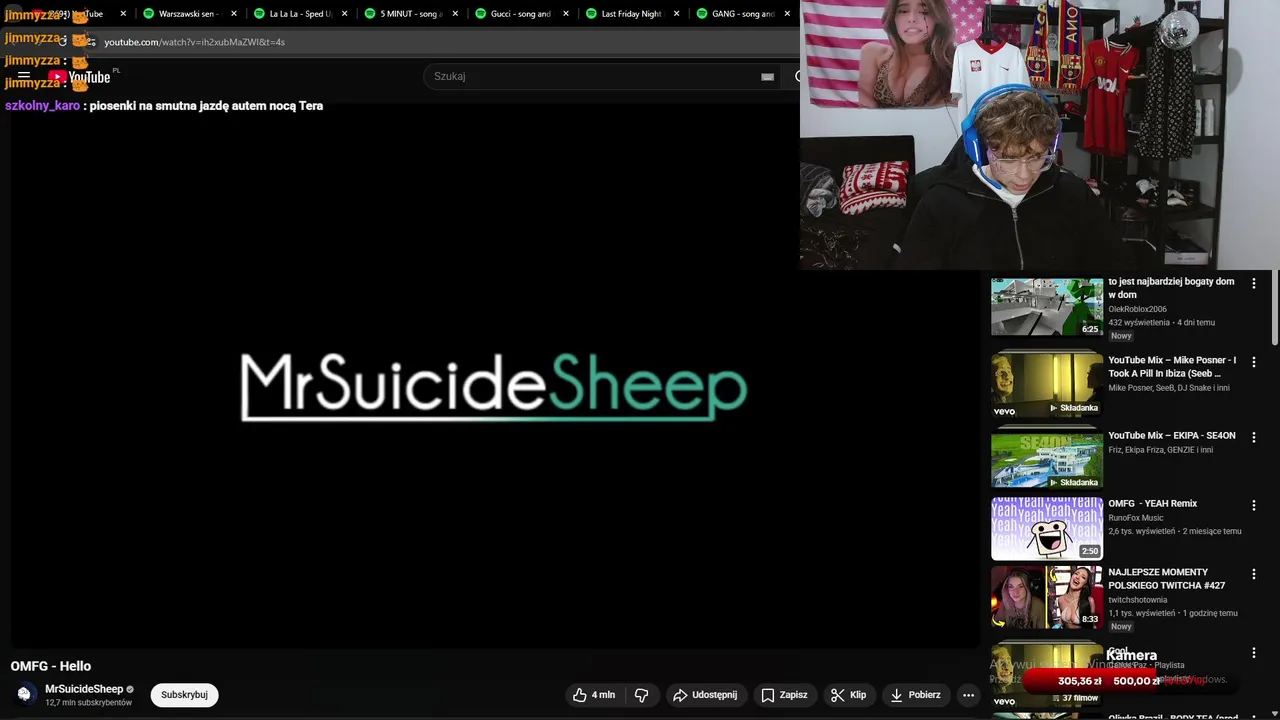Close the 5 MINUT tab
The height and width of the screenshot is (720, 1280).
click(x=455, y=14)
